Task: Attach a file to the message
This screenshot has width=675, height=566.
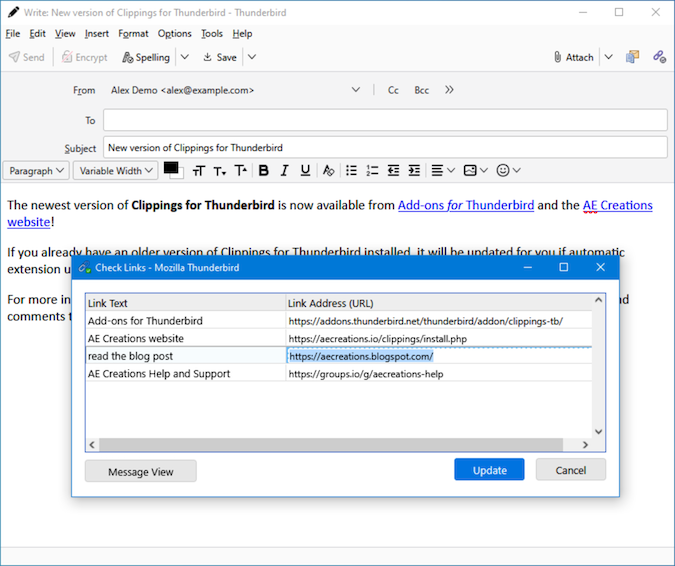Action: coord(573,57)
